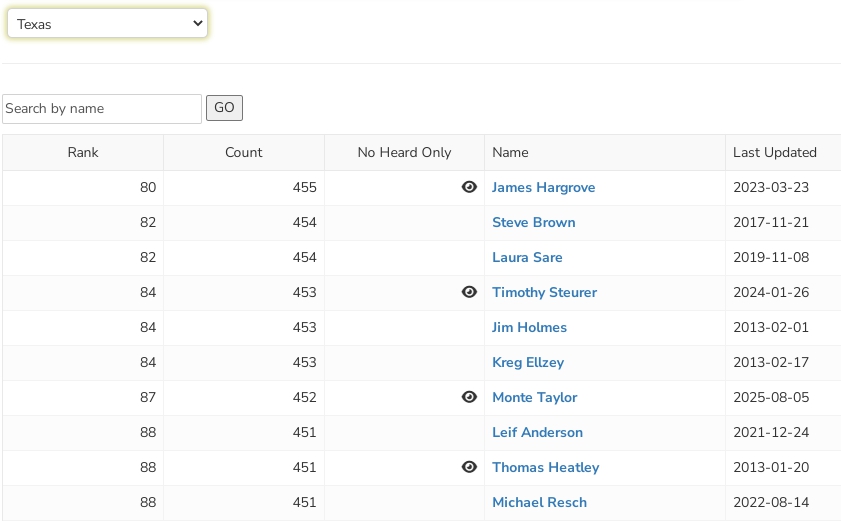Click the Last Updated column header
This screenshot has width=841, height=521.
(x=774, y=153)
